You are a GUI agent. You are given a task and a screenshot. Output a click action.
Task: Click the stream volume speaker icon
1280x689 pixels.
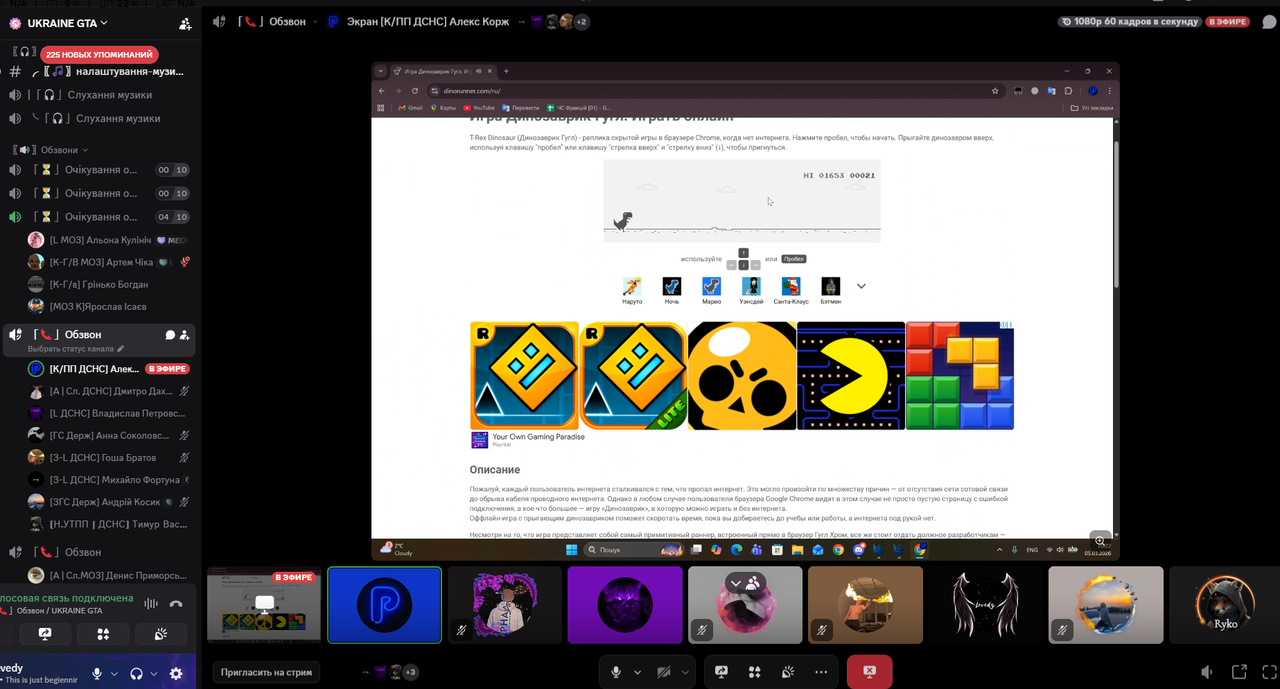[1207, 672]
